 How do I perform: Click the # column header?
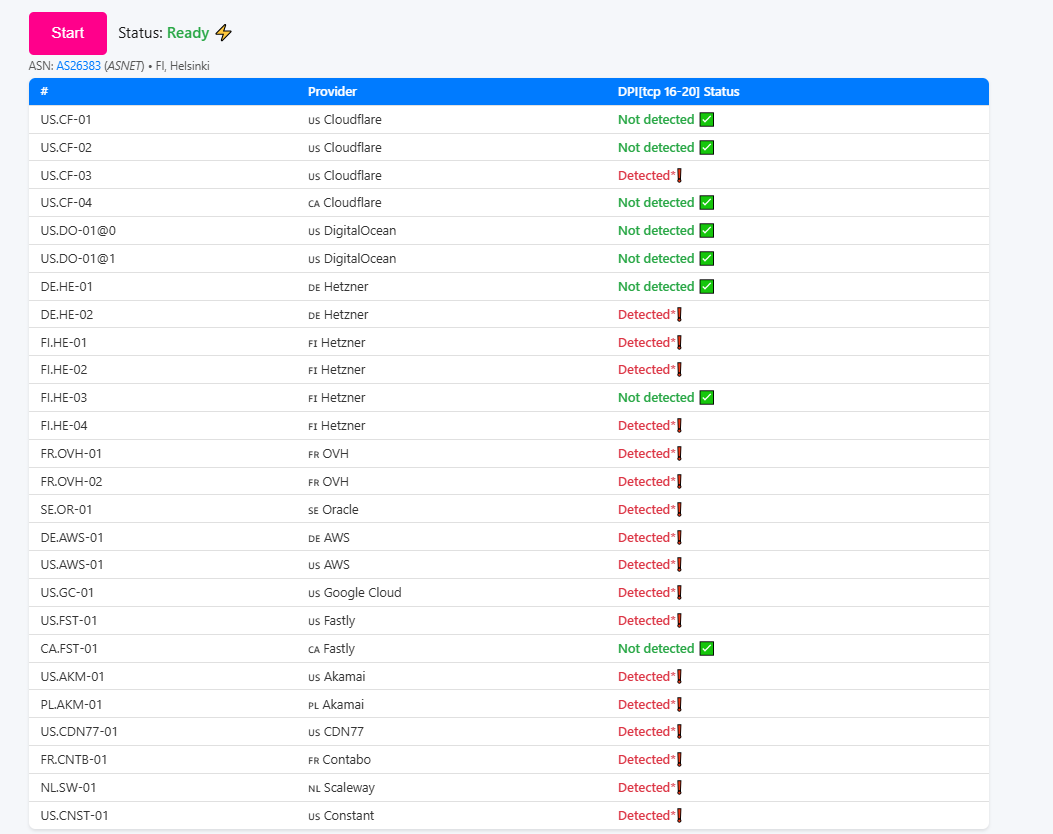(x=44, y=92)
